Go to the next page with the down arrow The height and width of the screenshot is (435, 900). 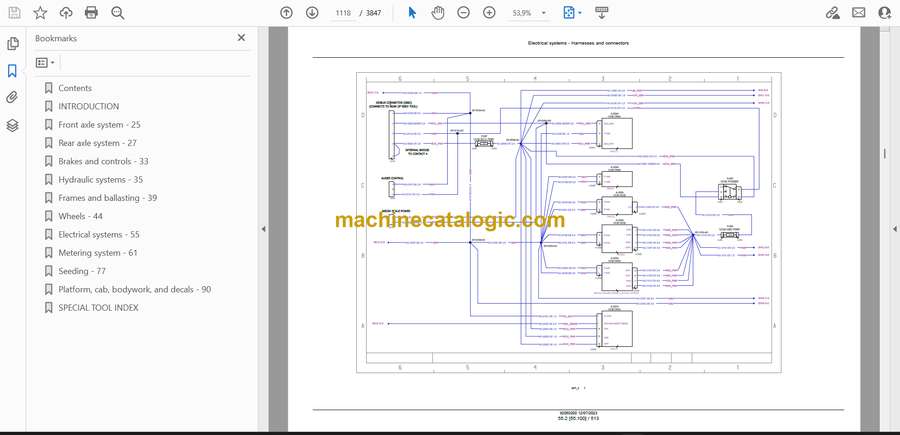tap(312, 13)
